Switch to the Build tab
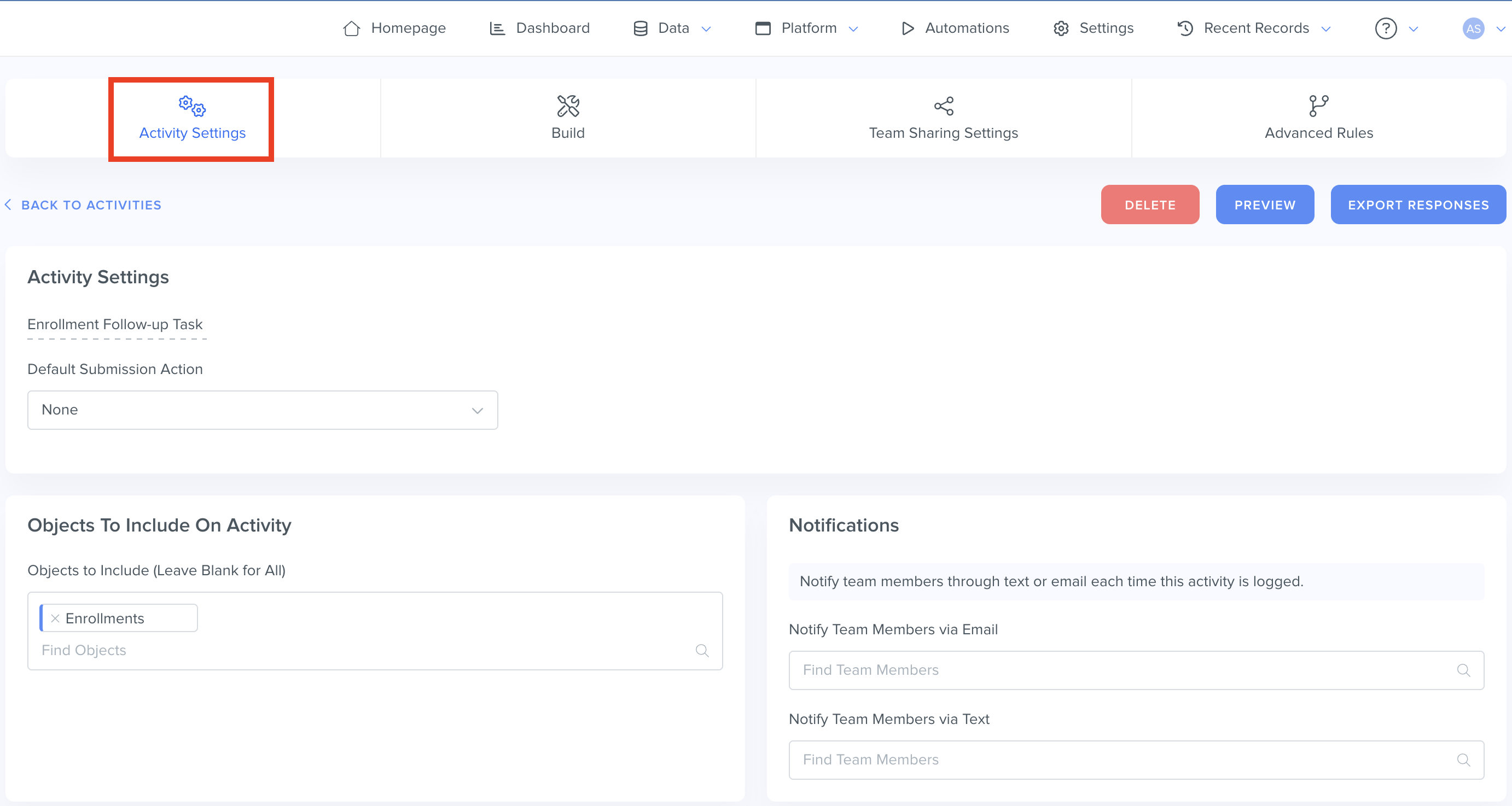The height and width of the screenshot is (806, 1512). coord(568,118)
